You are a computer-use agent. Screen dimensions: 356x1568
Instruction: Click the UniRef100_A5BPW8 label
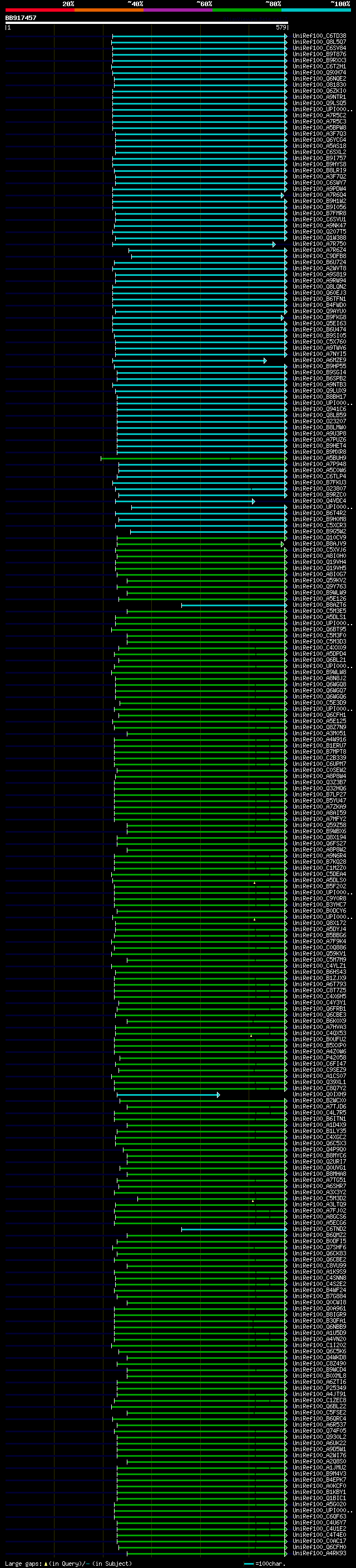[319, 127]
